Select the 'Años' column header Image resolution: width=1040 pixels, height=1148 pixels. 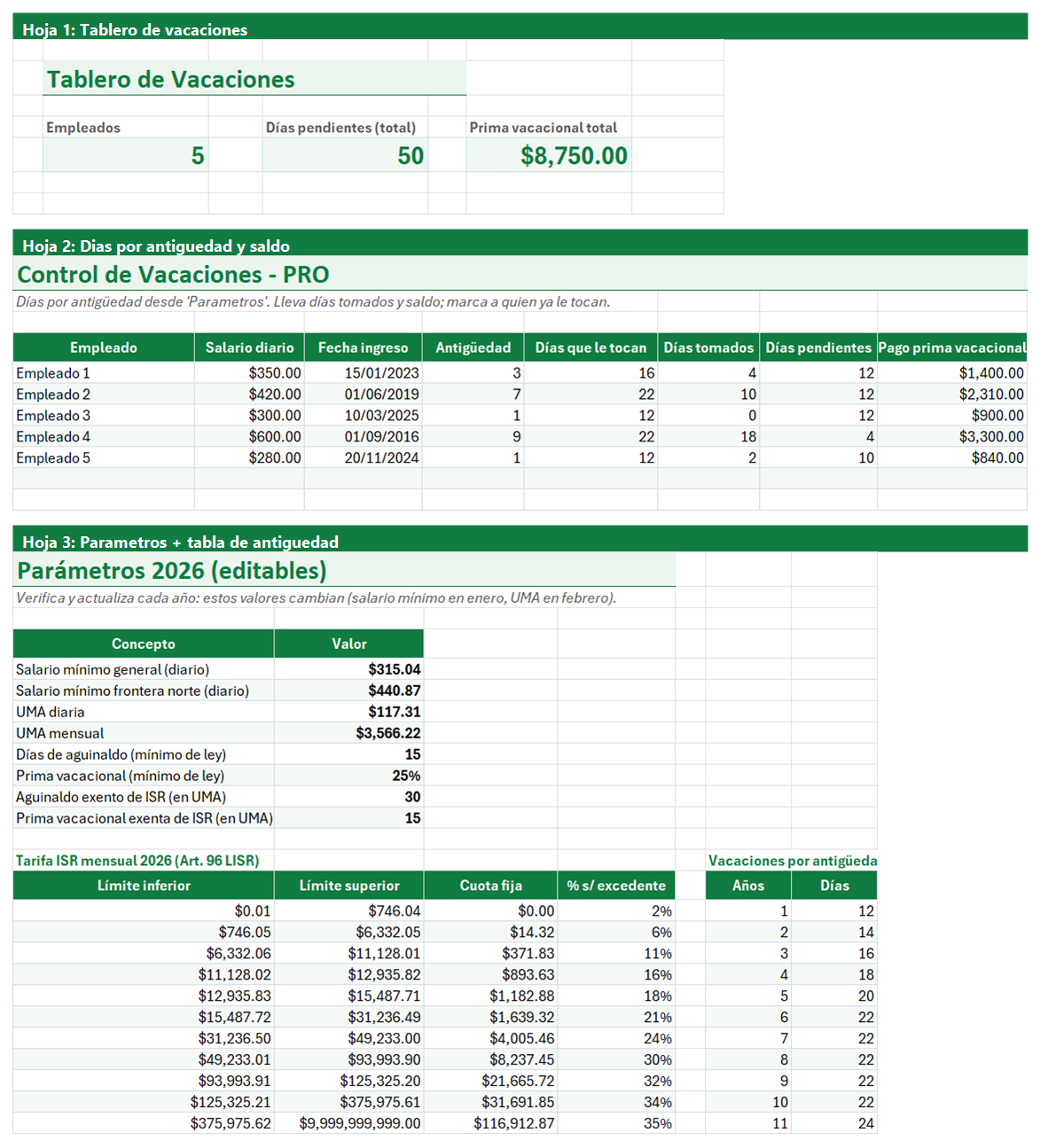tap(748, 886)
